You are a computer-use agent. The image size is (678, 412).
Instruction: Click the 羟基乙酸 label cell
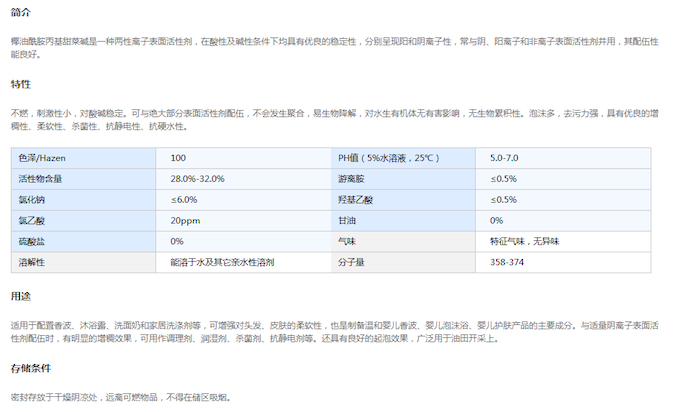coord(403,200)
